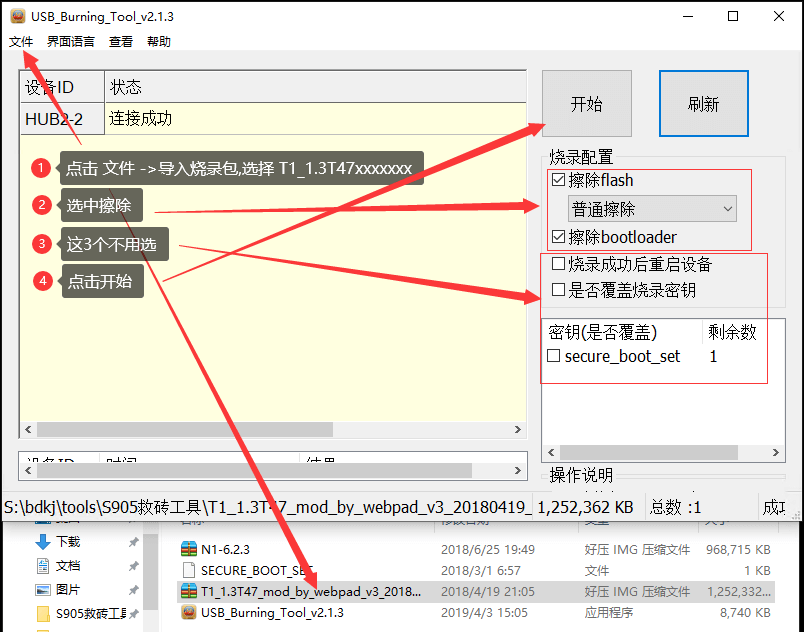Click the Explorer sidebar vertical scrollbar
The image size is (804, 632).
point(151,572)
